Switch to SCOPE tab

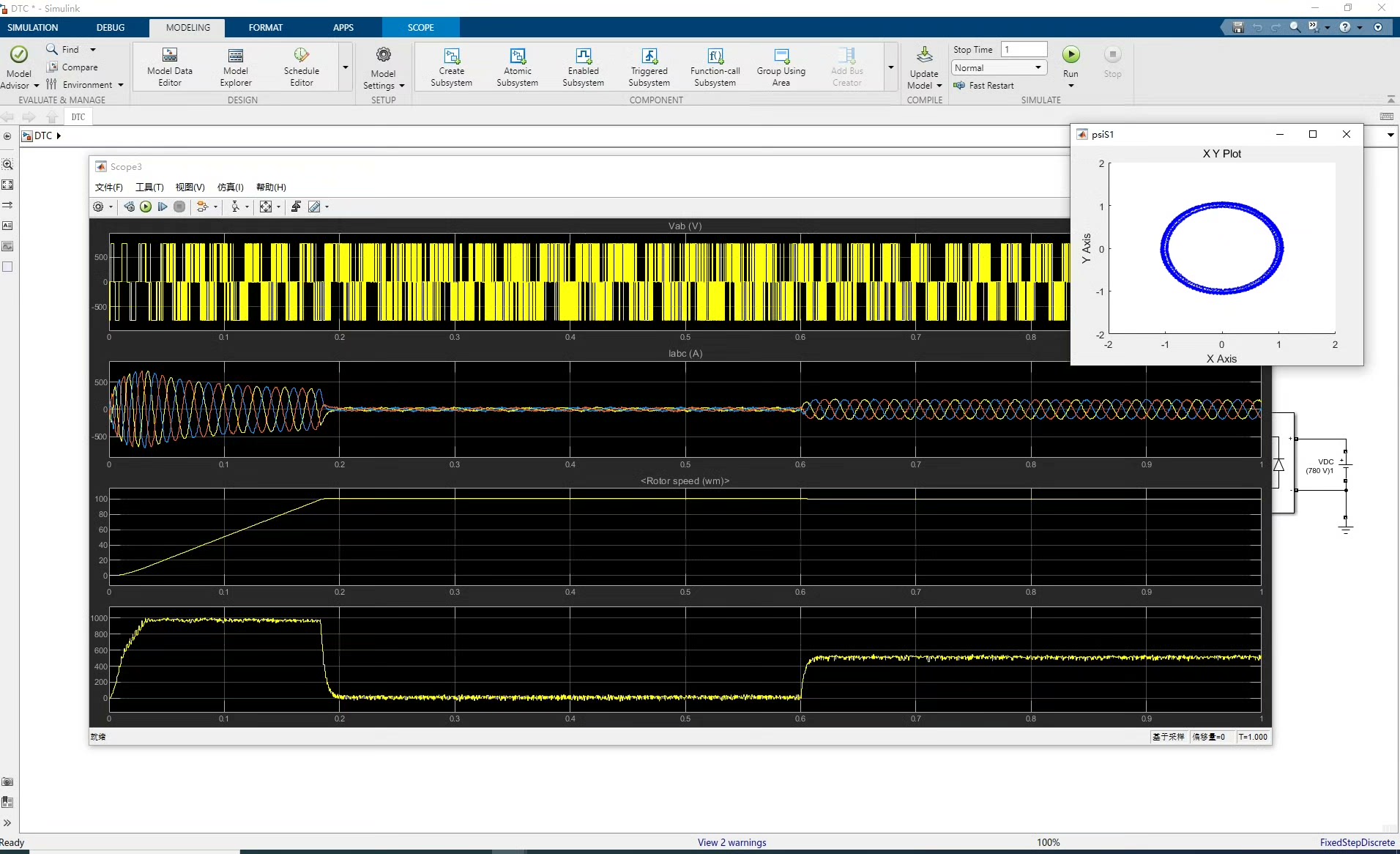421,27
